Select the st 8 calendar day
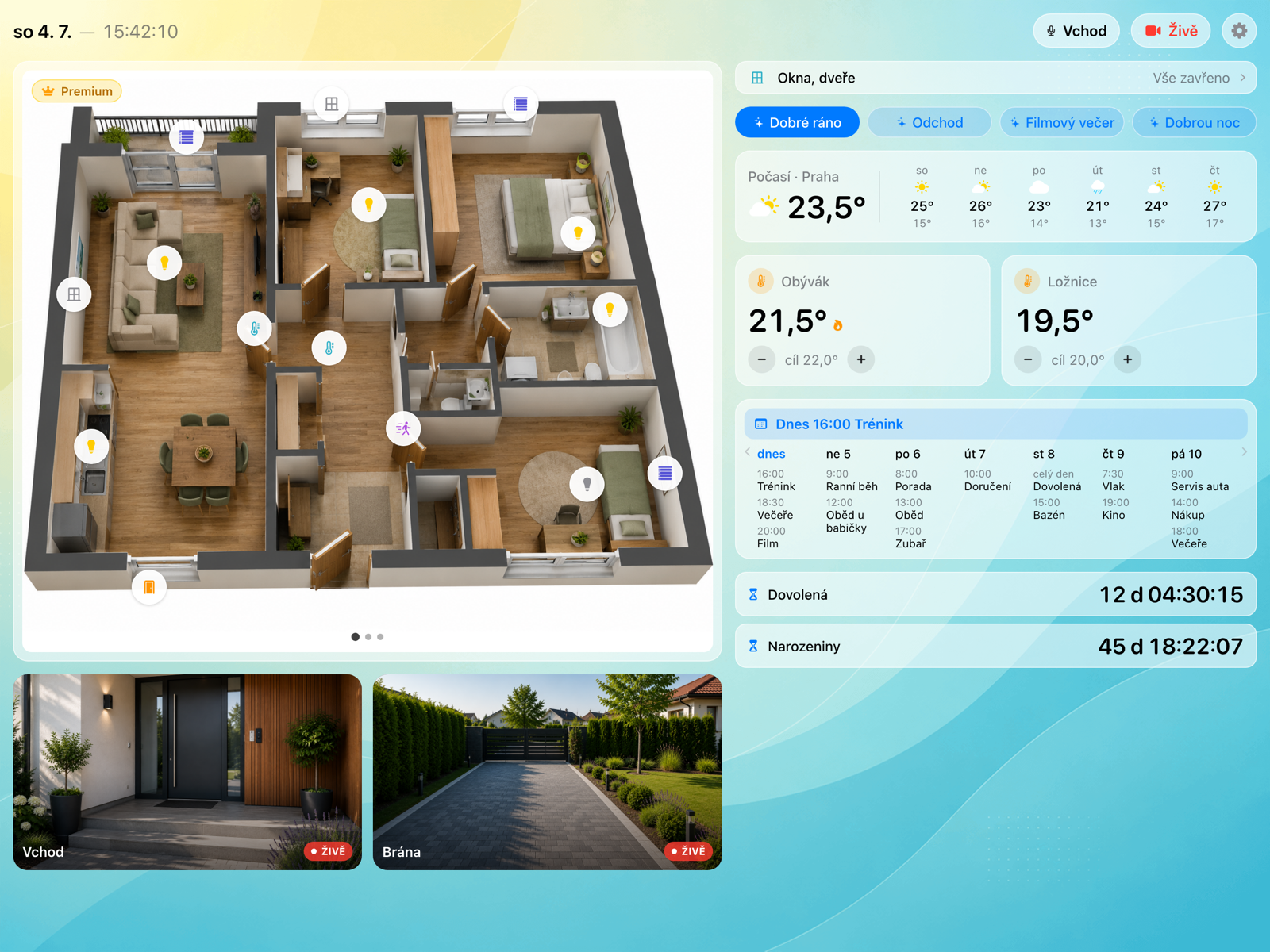 click(x=1044, y=454)
